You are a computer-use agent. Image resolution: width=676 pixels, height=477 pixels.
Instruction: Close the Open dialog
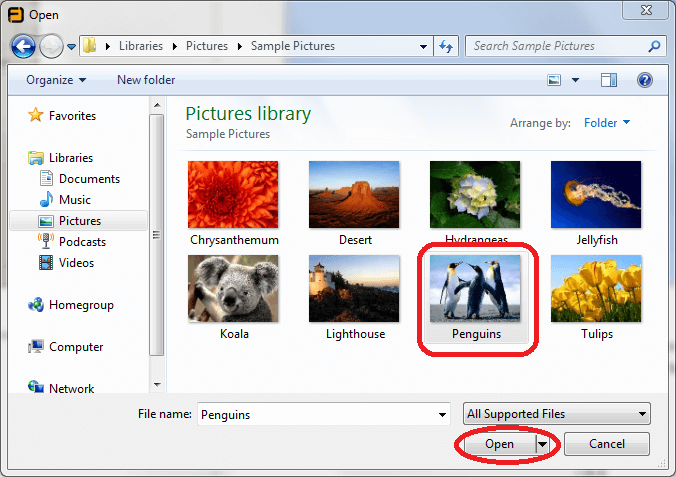click(x=646, y=10)
